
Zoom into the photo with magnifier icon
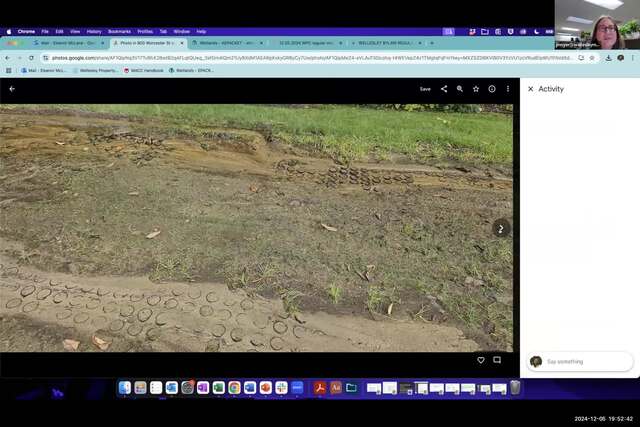pos(460,89)
